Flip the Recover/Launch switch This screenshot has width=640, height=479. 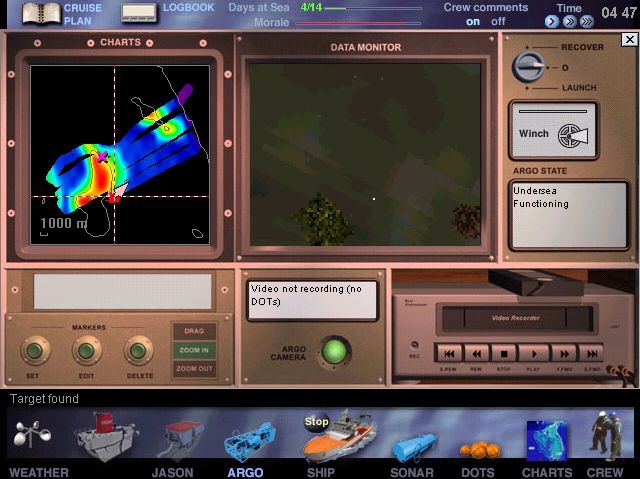point(528,67)
